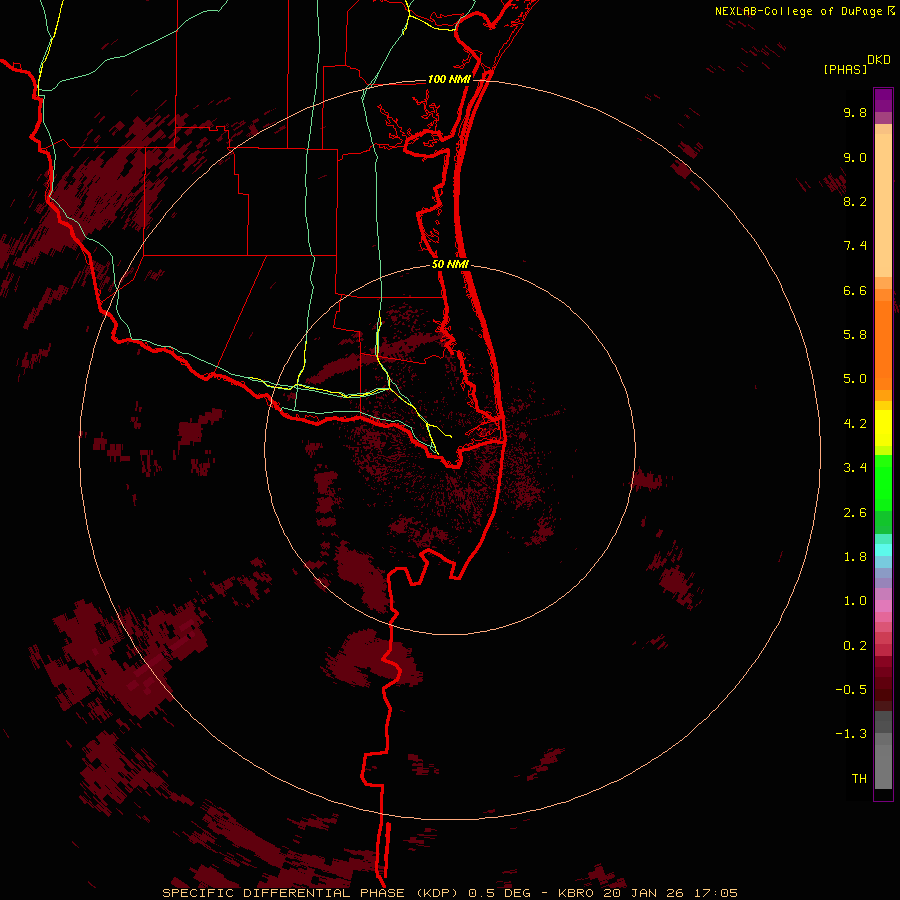Select the bright green segment of color bar
Screen dimensions: 900x900
pos(883,483)
